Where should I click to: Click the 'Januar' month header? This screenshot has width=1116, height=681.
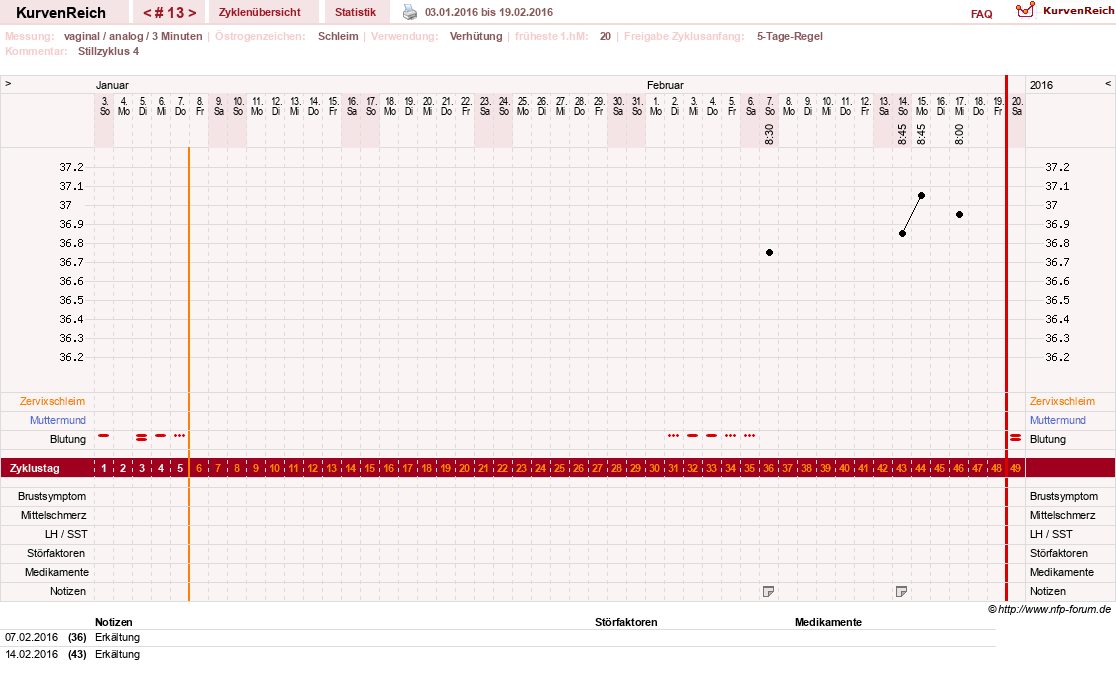(x=112, y=85)
